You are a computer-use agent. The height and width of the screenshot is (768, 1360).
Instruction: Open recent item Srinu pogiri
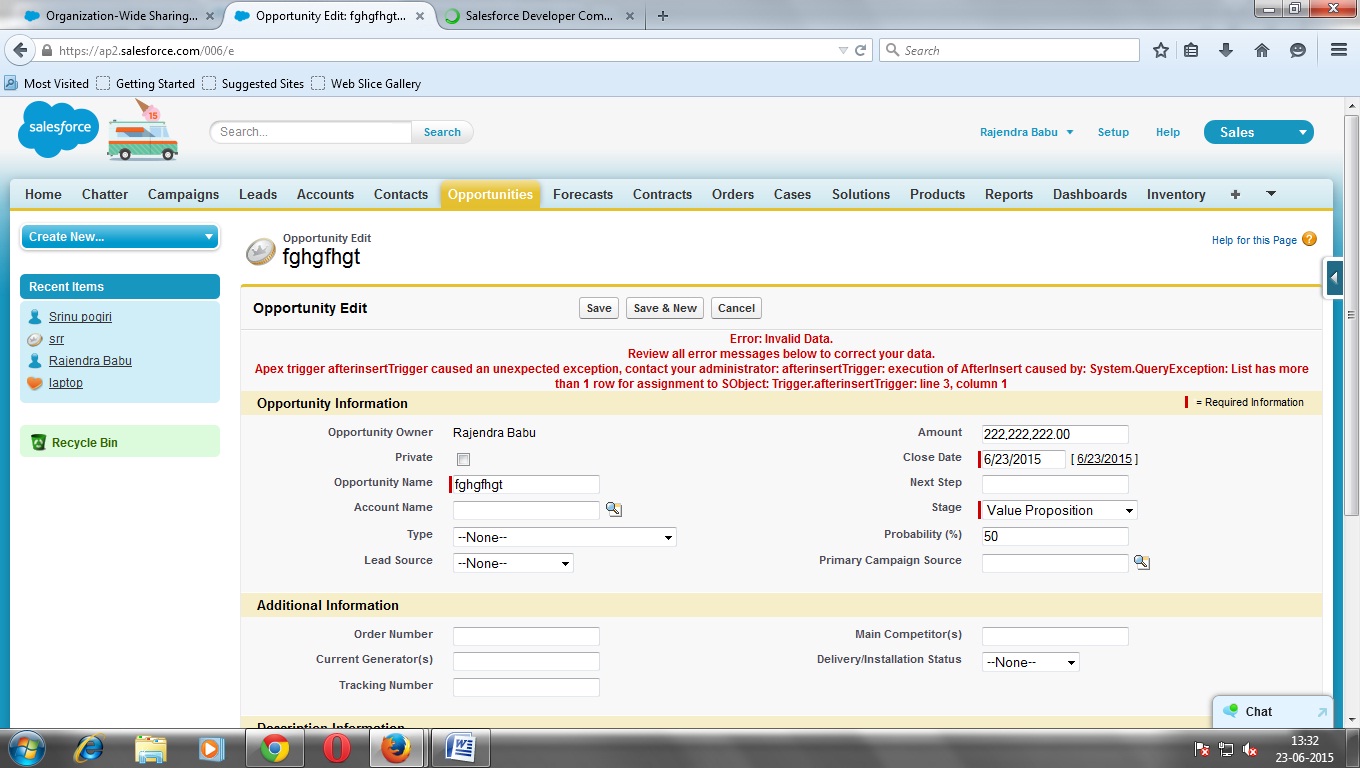pos(80,317)
